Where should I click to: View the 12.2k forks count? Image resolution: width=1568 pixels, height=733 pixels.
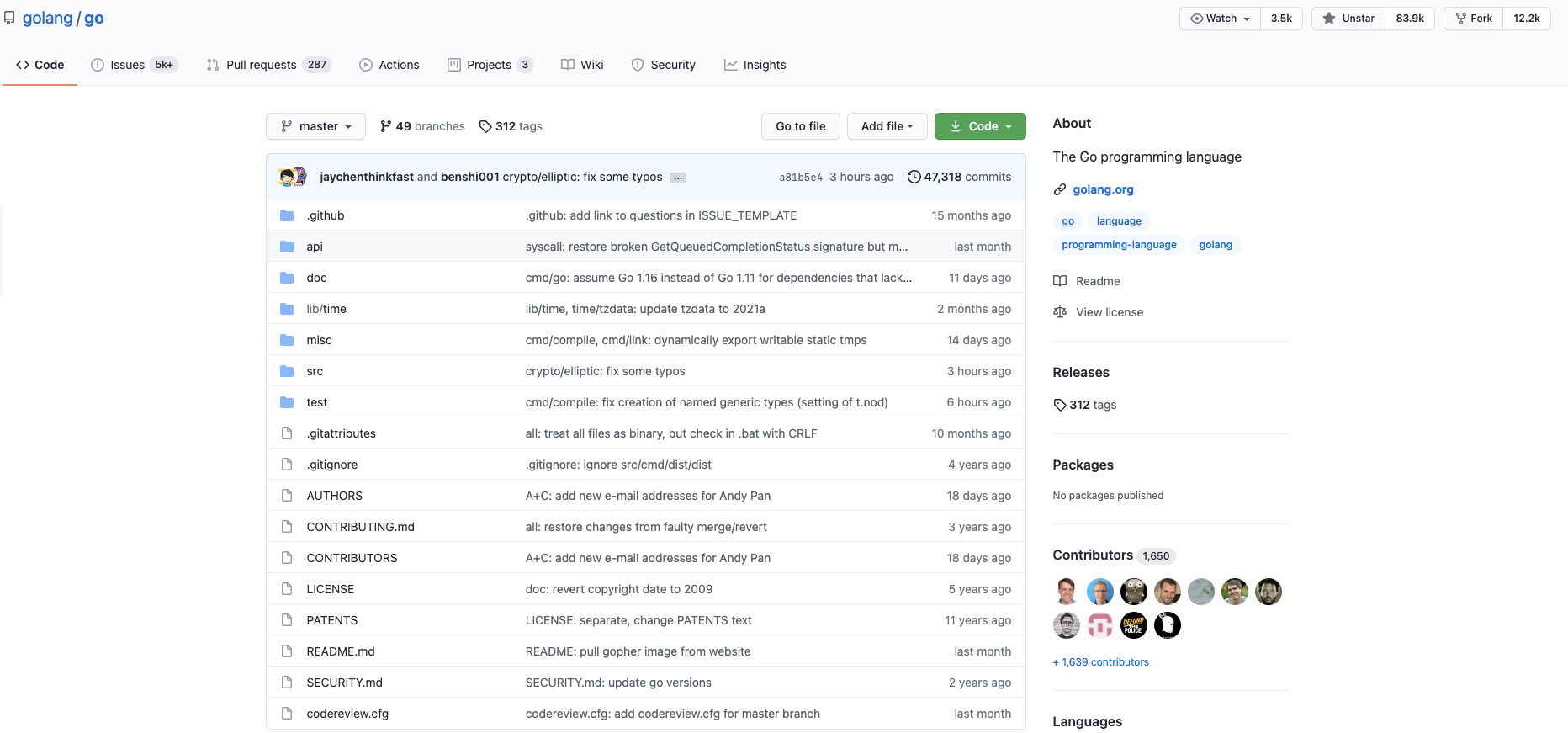[x=1526, y=19]
